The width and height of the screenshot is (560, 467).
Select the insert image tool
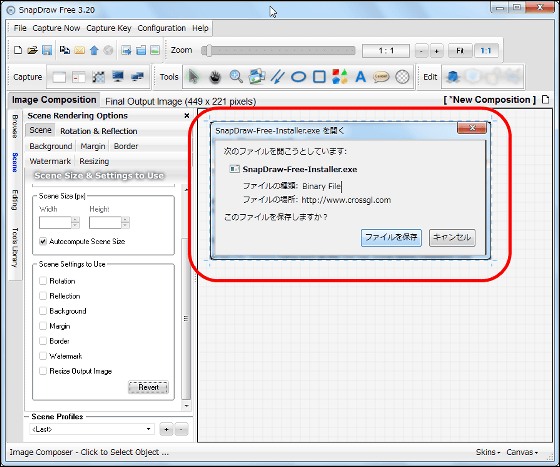[257, 76]
